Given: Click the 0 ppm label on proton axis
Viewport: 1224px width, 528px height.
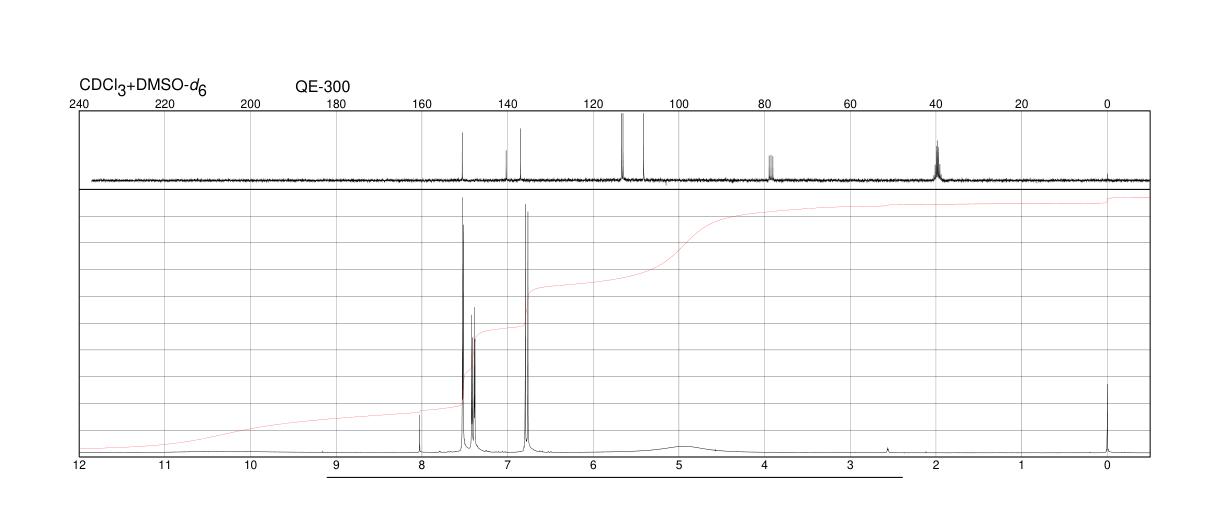Looking at the screenshot, I should 1107,465.
